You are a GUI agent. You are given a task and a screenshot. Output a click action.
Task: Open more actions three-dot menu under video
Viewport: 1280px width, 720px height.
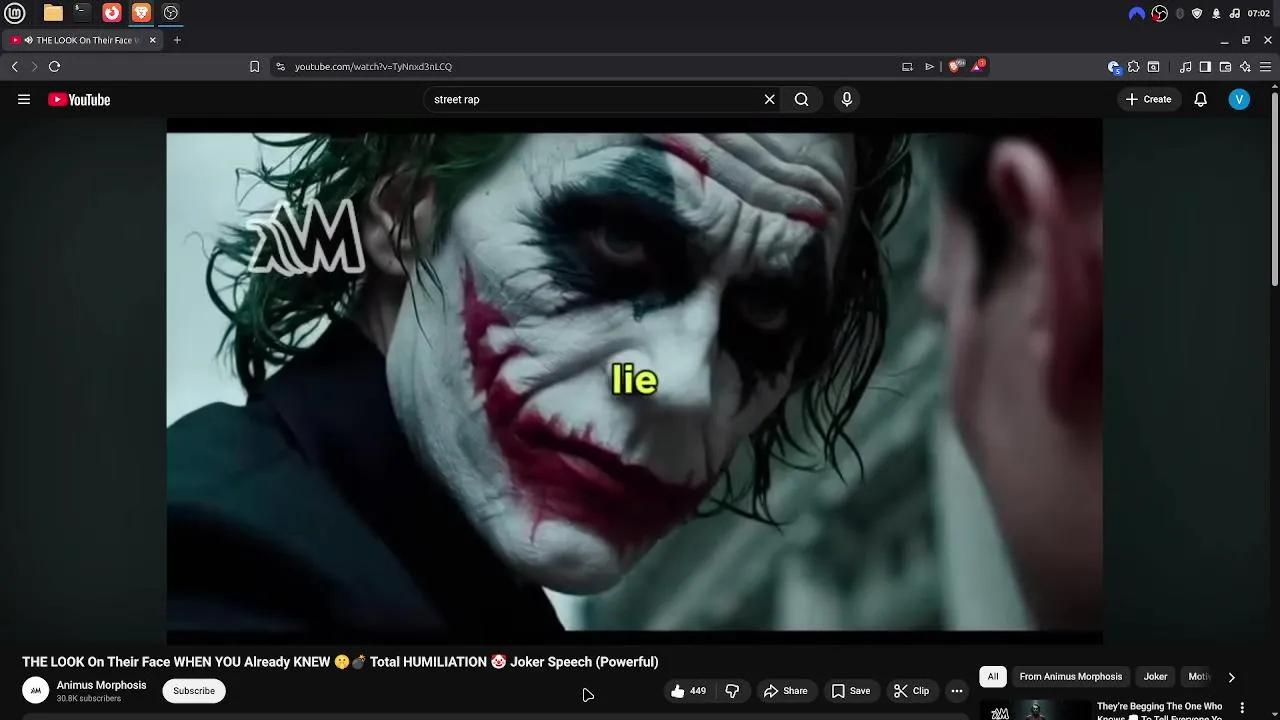(x=957, y=691)
